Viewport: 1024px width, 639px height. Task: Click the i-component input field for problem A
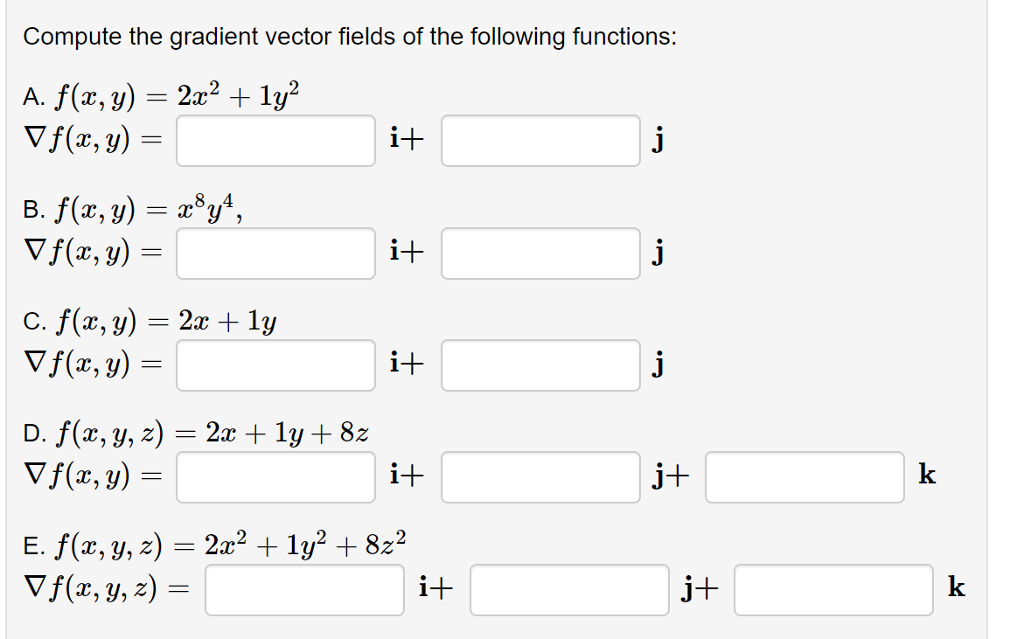274,142
